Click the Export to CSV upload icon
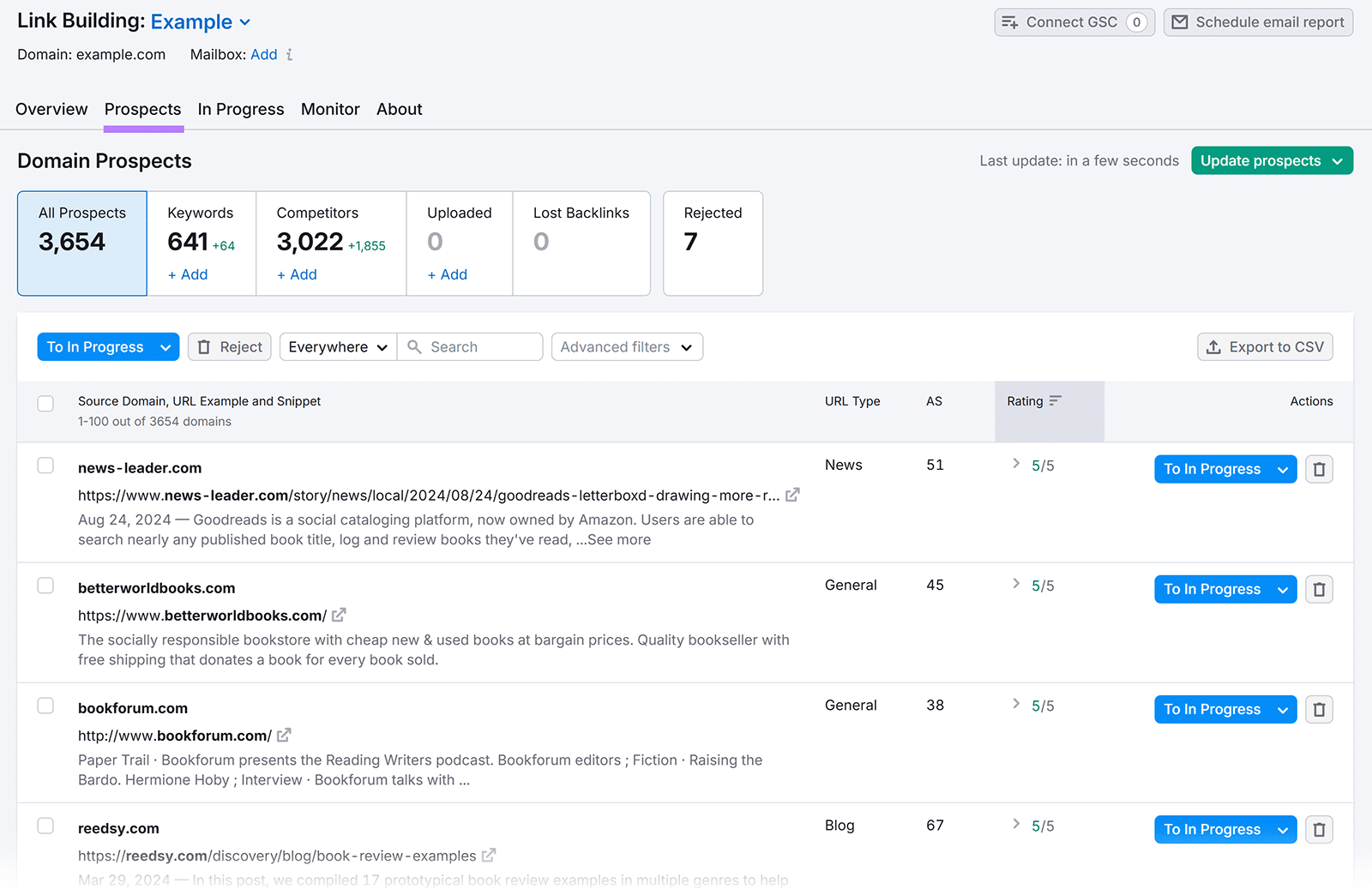 (x=1213, y=346)
